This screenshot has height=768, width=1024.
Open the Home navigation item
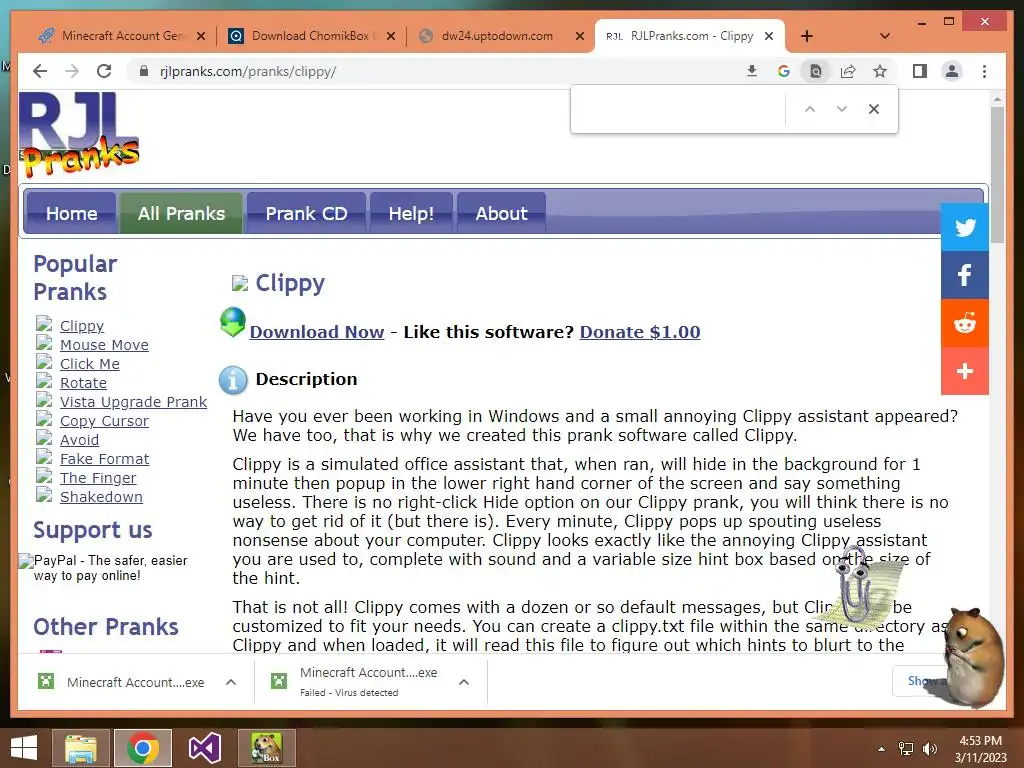71,213
